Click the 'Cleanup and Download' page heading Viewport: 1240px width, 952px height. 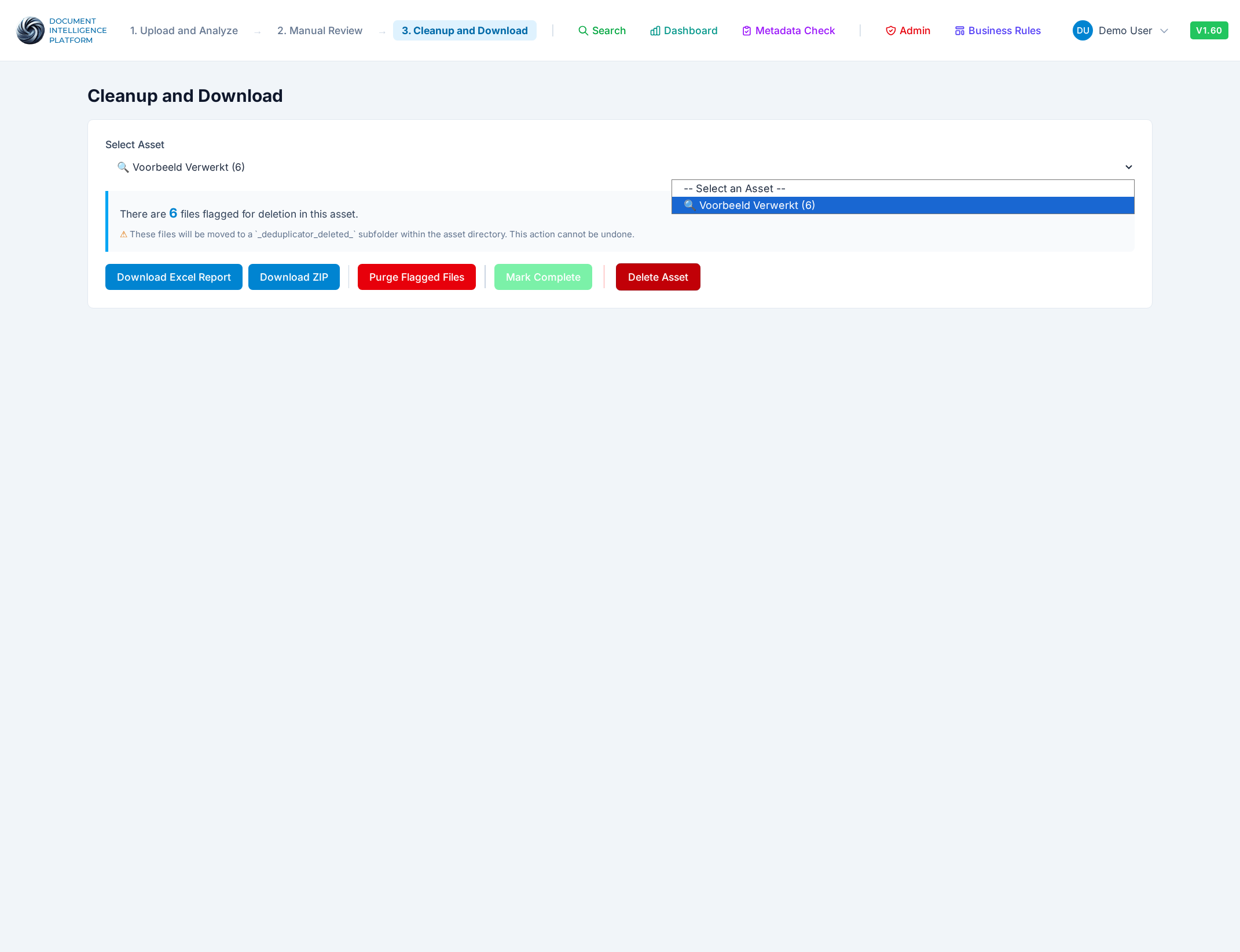click(x=185, y=96)
